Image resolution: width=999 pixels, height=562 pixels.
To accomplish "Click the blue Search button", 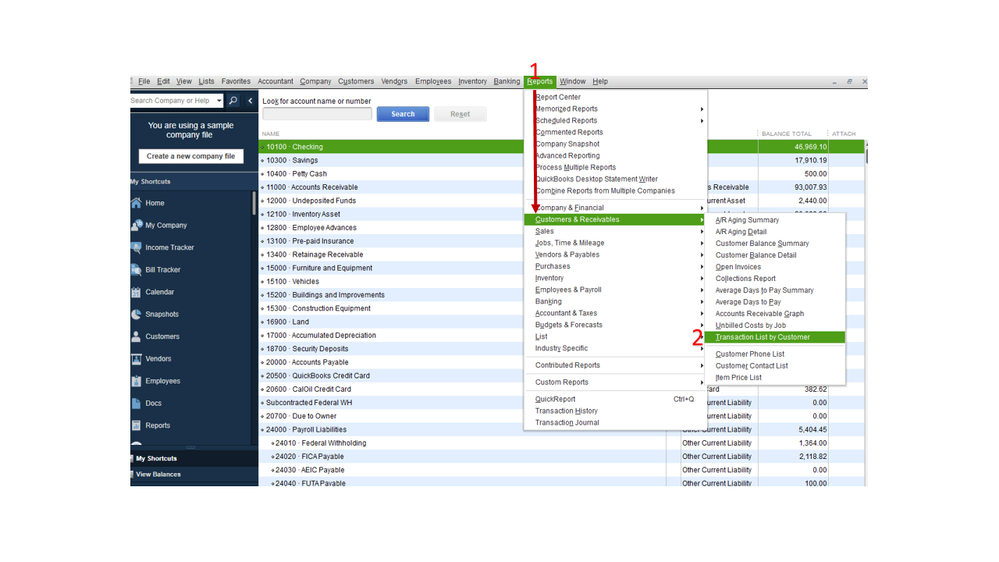I will (x=403, y=114).
